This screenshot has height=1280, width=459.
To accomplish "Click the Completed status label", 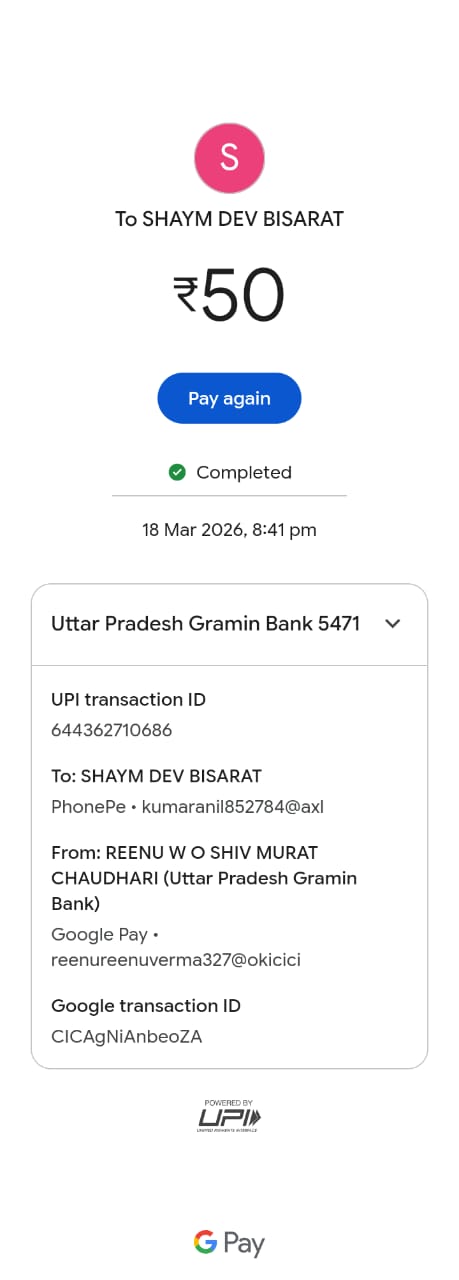I will click(x=244, y=472).
